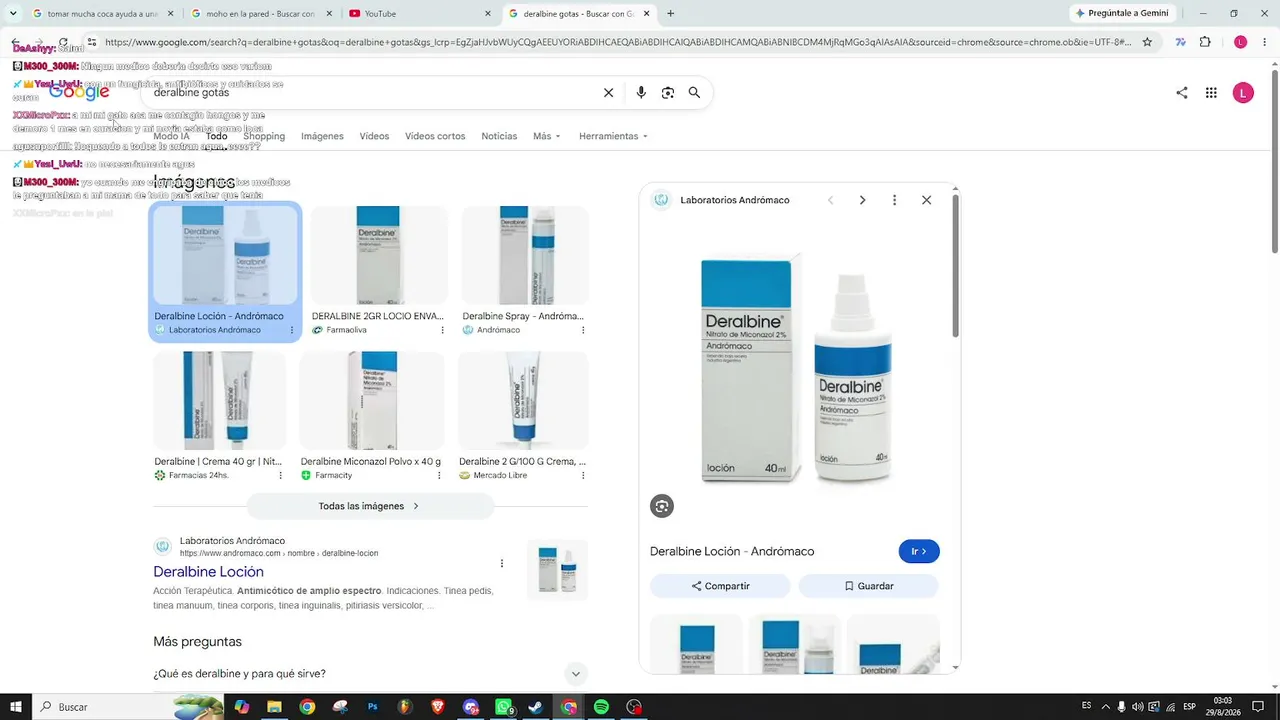Image resolution: width=1280 pixels, height=720 pixels.
Task: Submit the search with the magnifier icon
Action: [694, 93]
